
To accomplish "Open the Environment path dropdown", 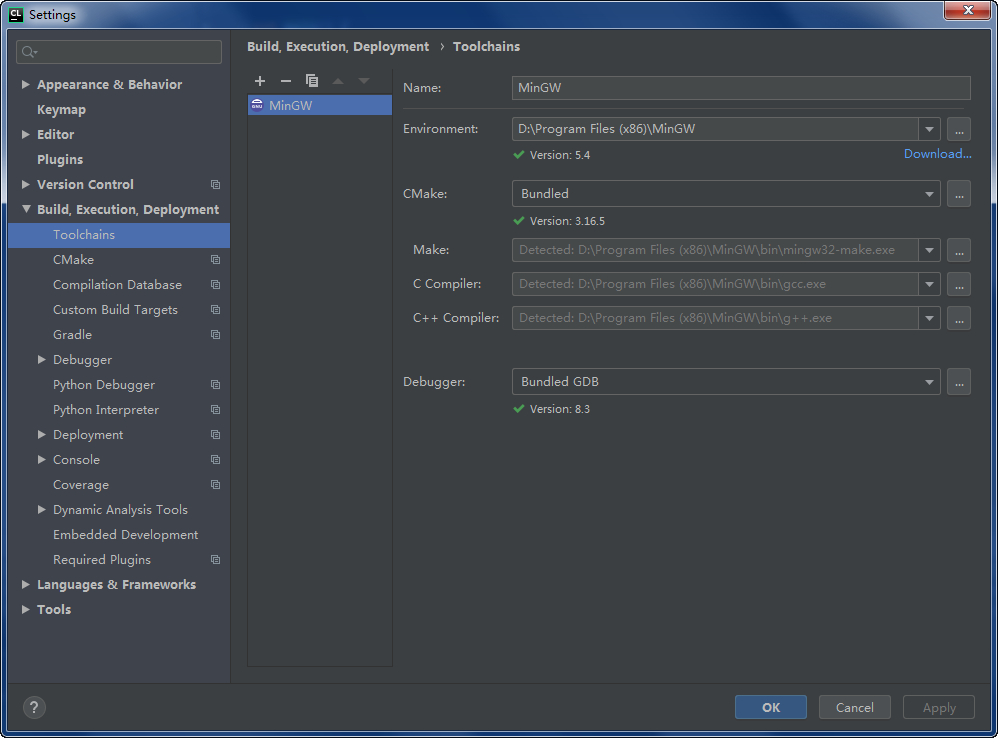I will 930,129.
